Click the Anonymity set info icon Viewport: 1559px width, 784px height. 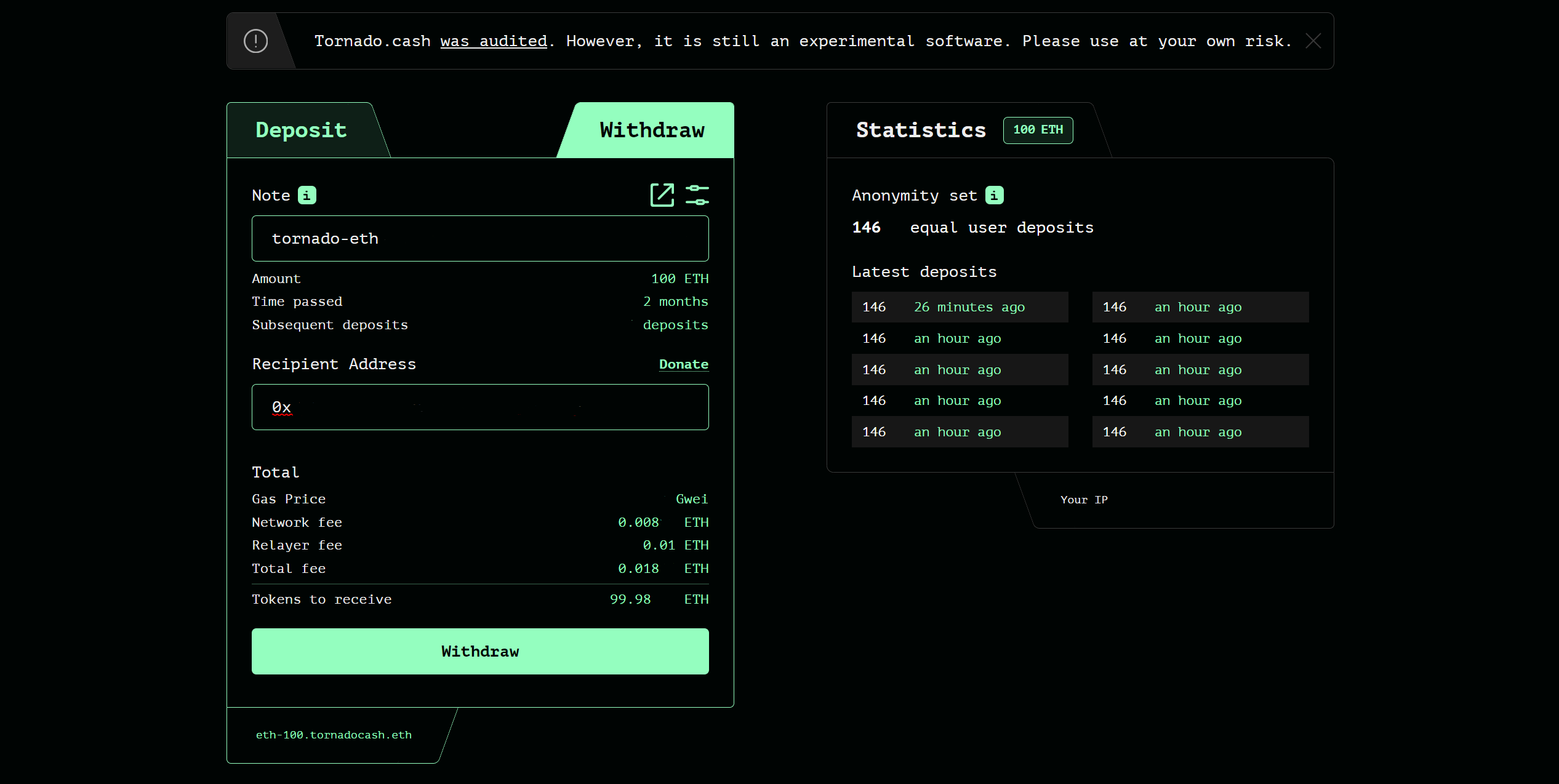(x=994, y=195)
